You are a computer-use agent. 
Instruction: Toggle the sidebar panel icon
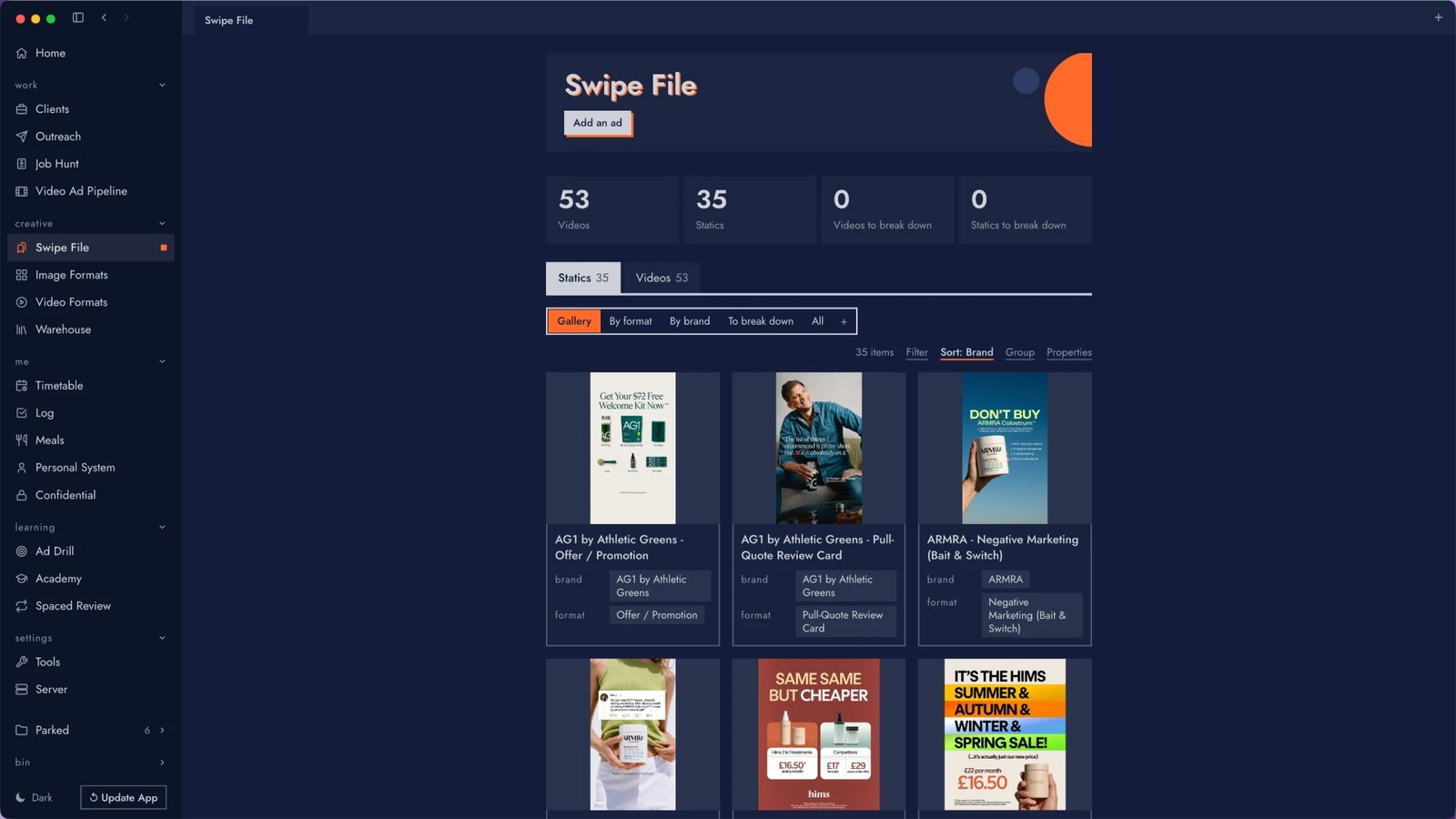tap(78, 17)
